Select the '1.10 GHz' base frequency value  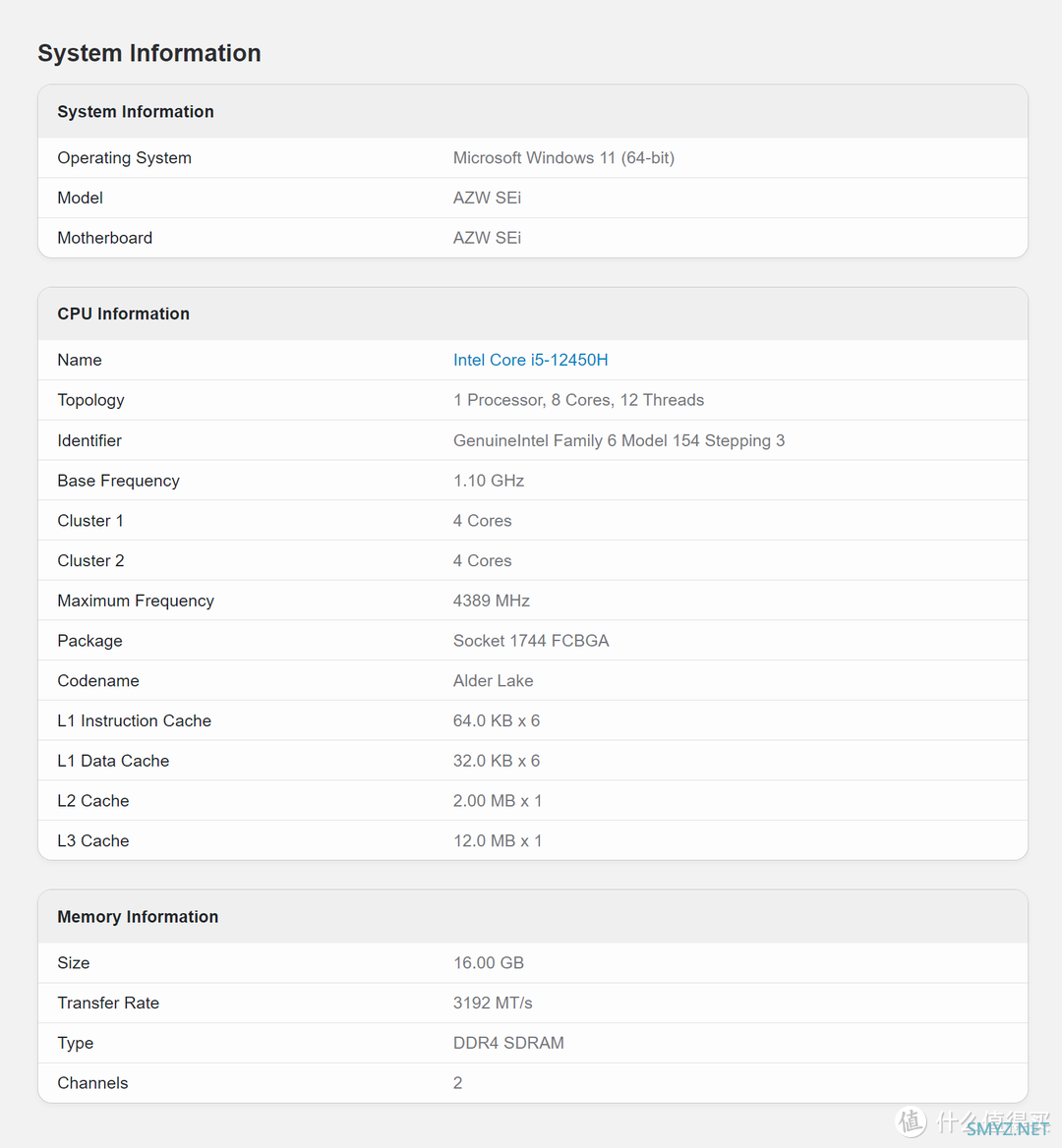tap(489, 481)
